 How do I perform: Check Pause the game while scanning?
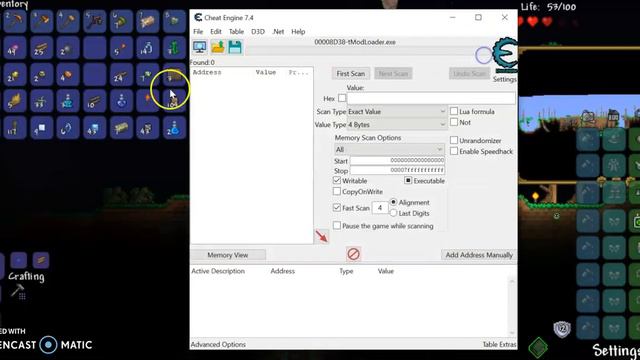coord(337,225)
